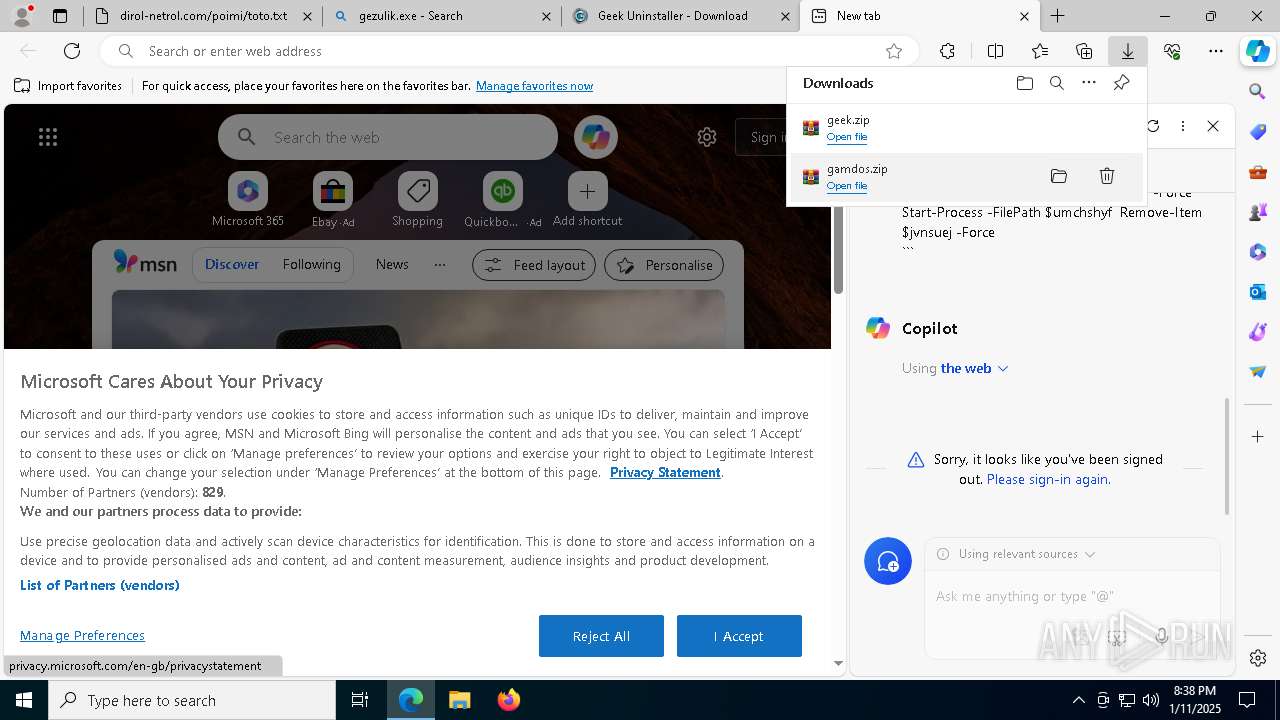Open tab actions menu icon
1280x720 pixels.
click(60, 16)
